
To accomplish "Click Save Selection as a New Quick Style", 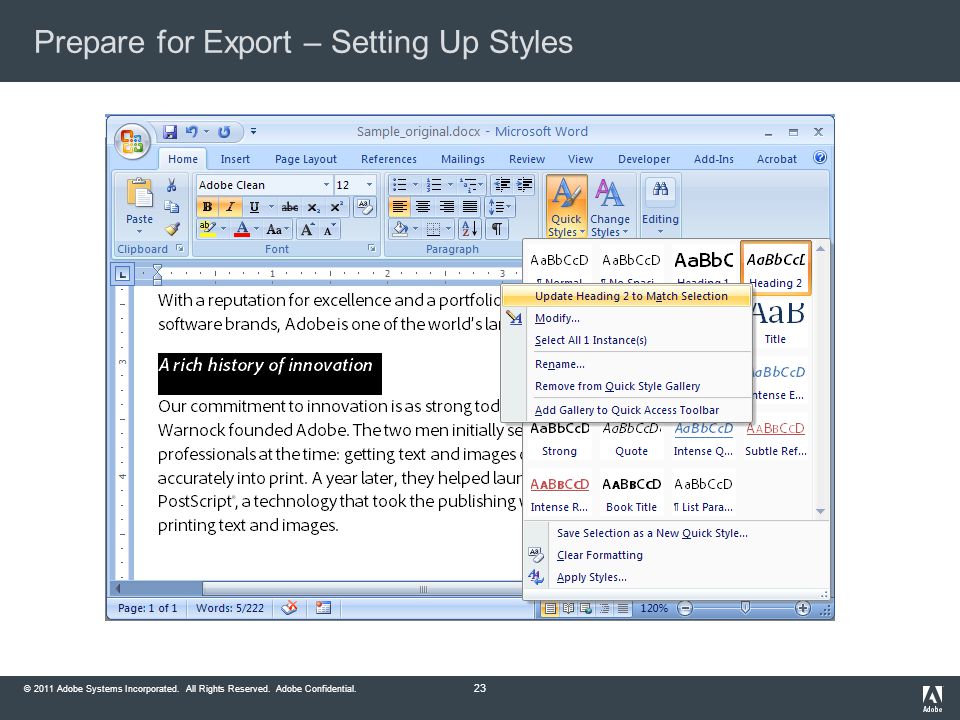I will tap(653, 533).
